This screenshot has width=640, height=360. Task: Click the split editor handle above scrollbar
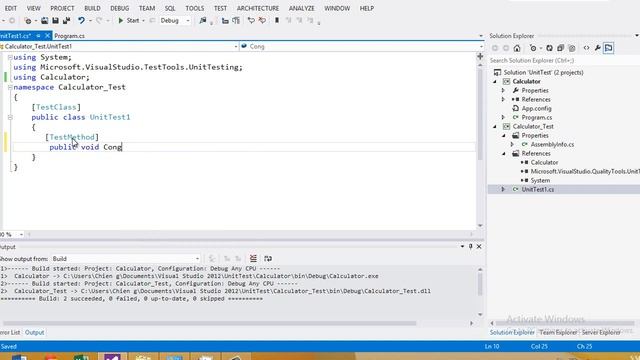point(480,56)
